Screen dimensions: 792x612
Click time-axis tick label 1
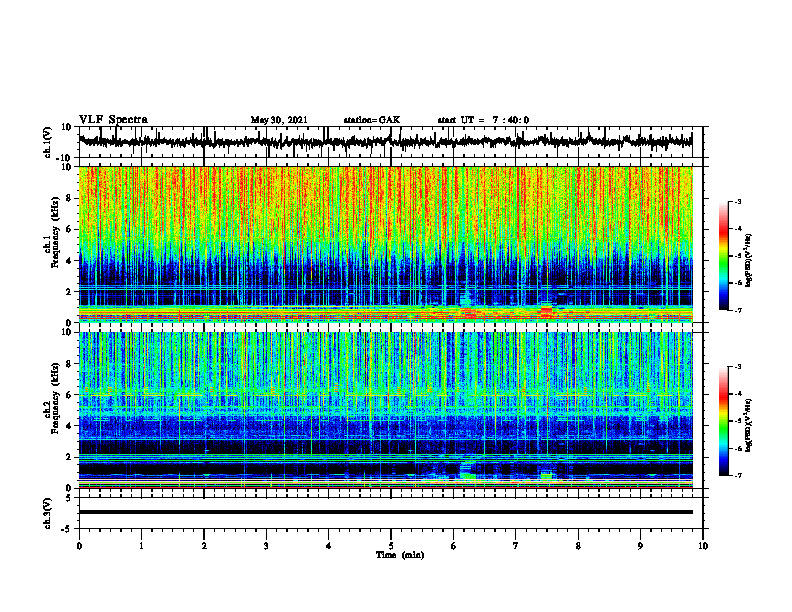141,546
